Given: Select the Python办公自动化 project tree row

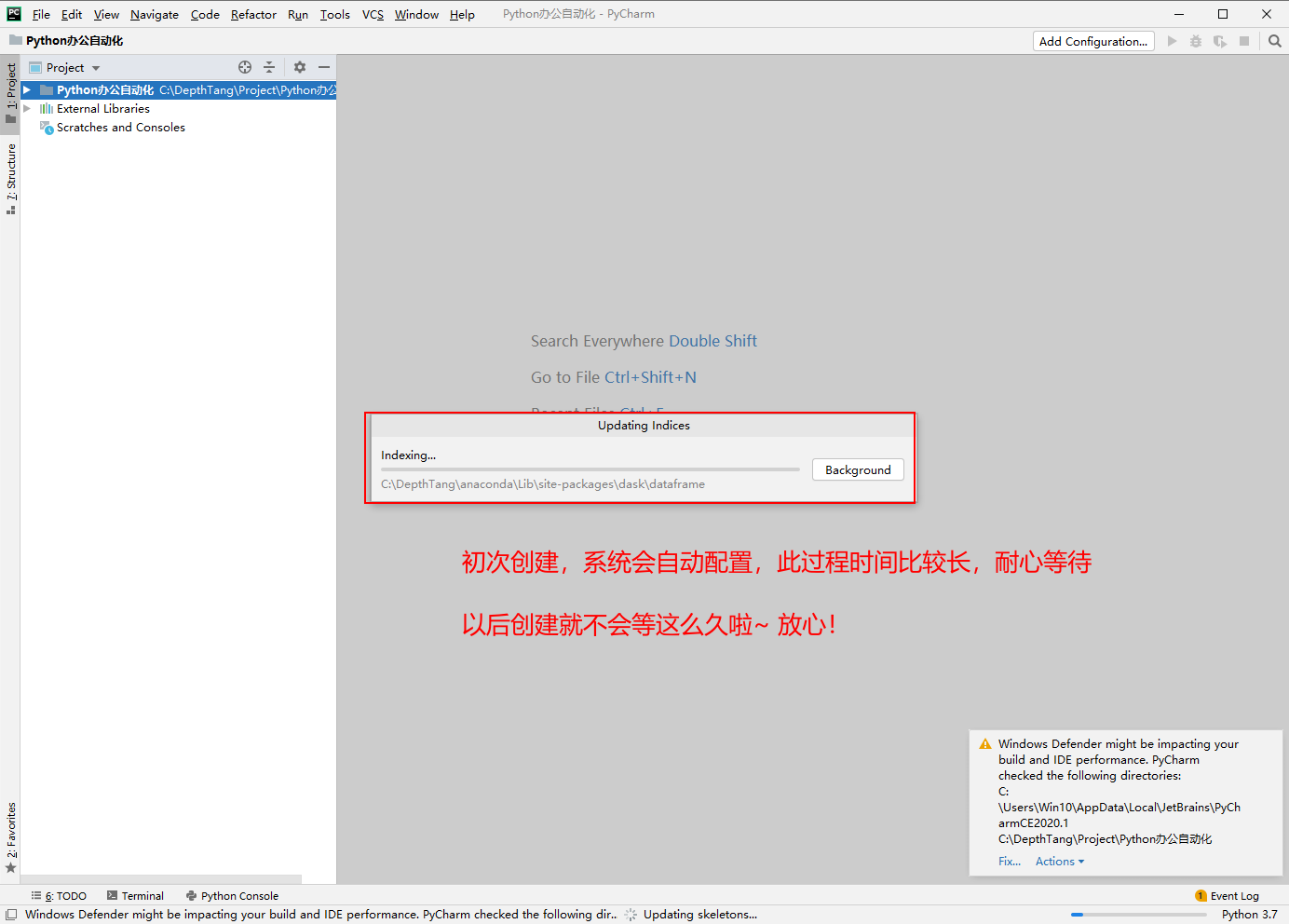Looking at the screenshot, I should pos(178,90).
